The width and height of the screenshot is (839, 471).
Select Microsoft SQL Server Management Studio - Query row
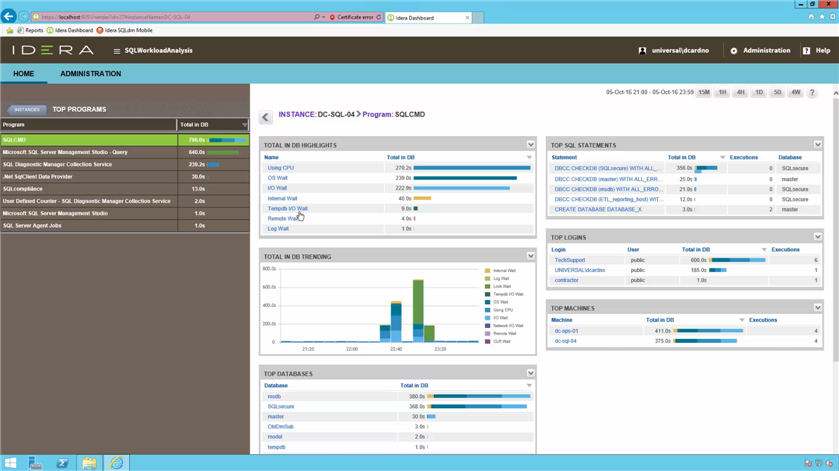[125, 152]
